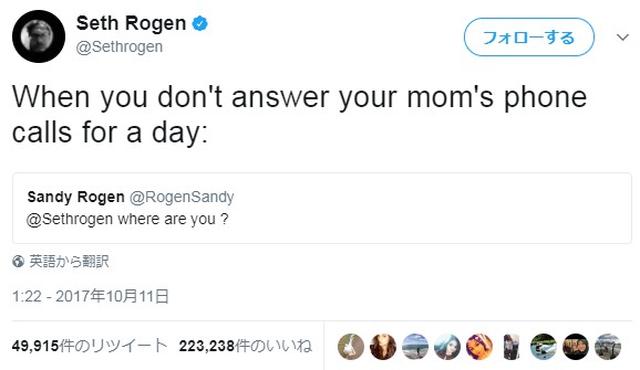This screenshot has height=370, width=640.
Task: Click the フォローする follow button
Action: pos(529,37)
